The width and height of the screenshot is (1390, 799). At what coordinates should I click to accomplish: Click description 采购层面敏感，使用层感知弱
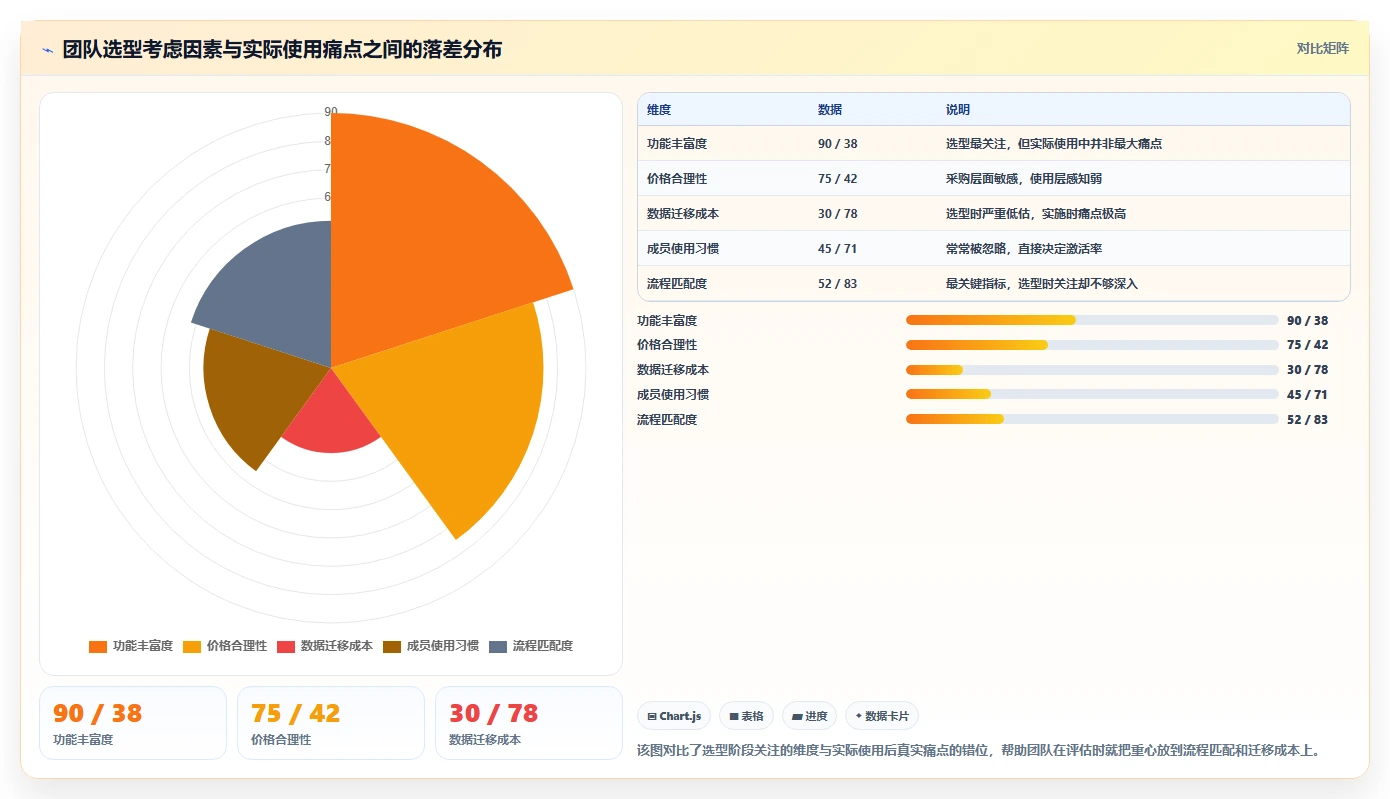[1024, 179]
